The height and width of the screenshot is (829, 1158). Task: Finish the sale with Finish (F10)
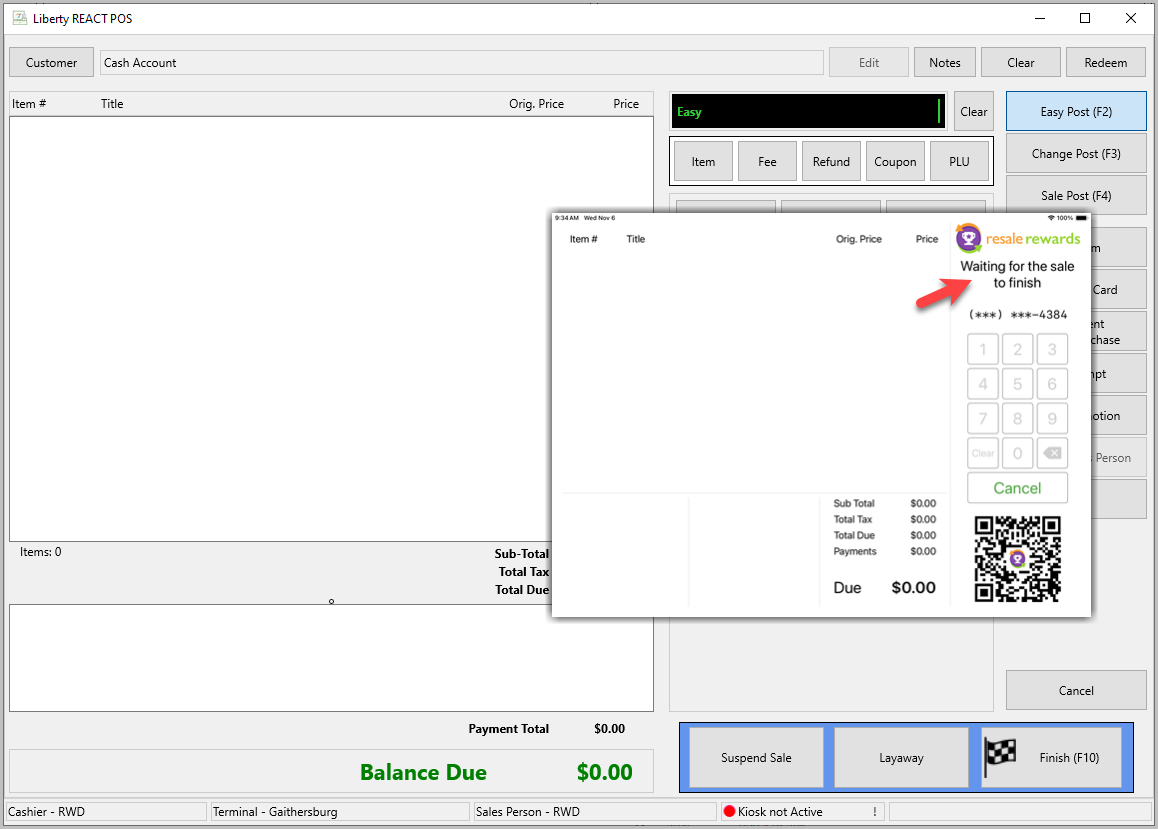pyautogui.click(x=1052, y=757)
